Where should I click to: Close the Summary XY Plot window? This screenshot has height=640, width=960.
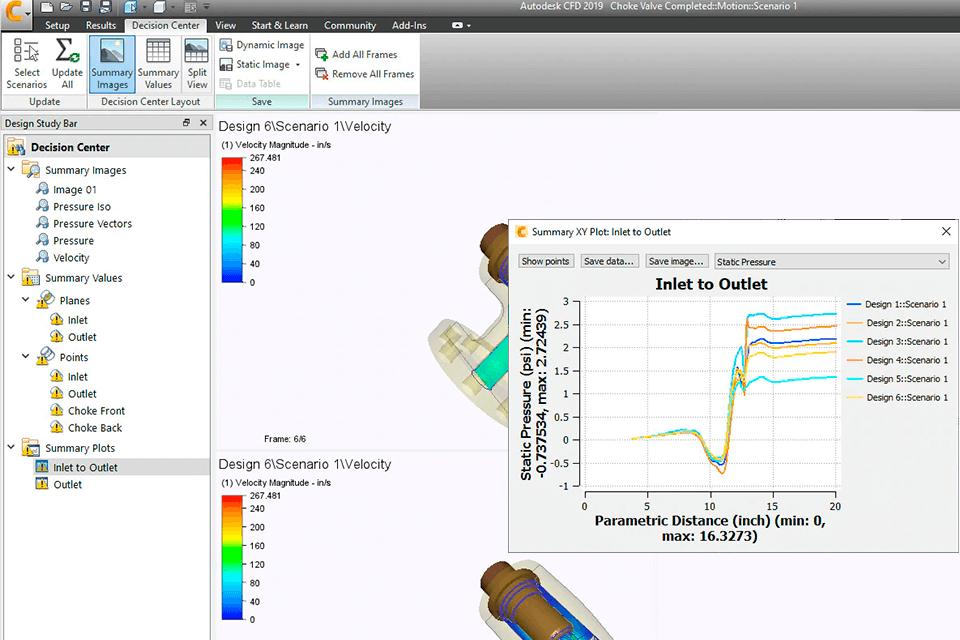point(946,232)
